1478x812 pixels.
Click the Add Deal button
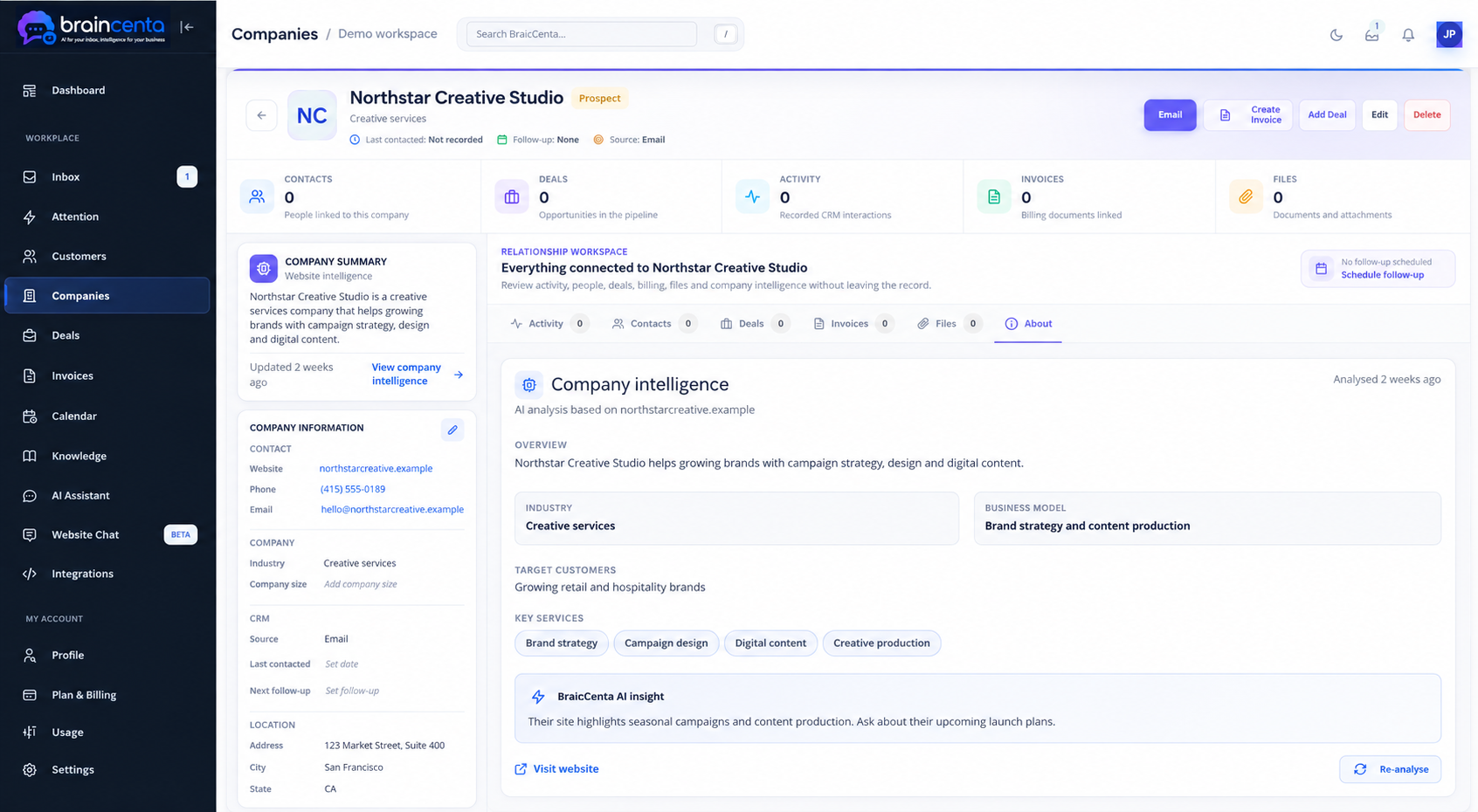point(1327,114)
